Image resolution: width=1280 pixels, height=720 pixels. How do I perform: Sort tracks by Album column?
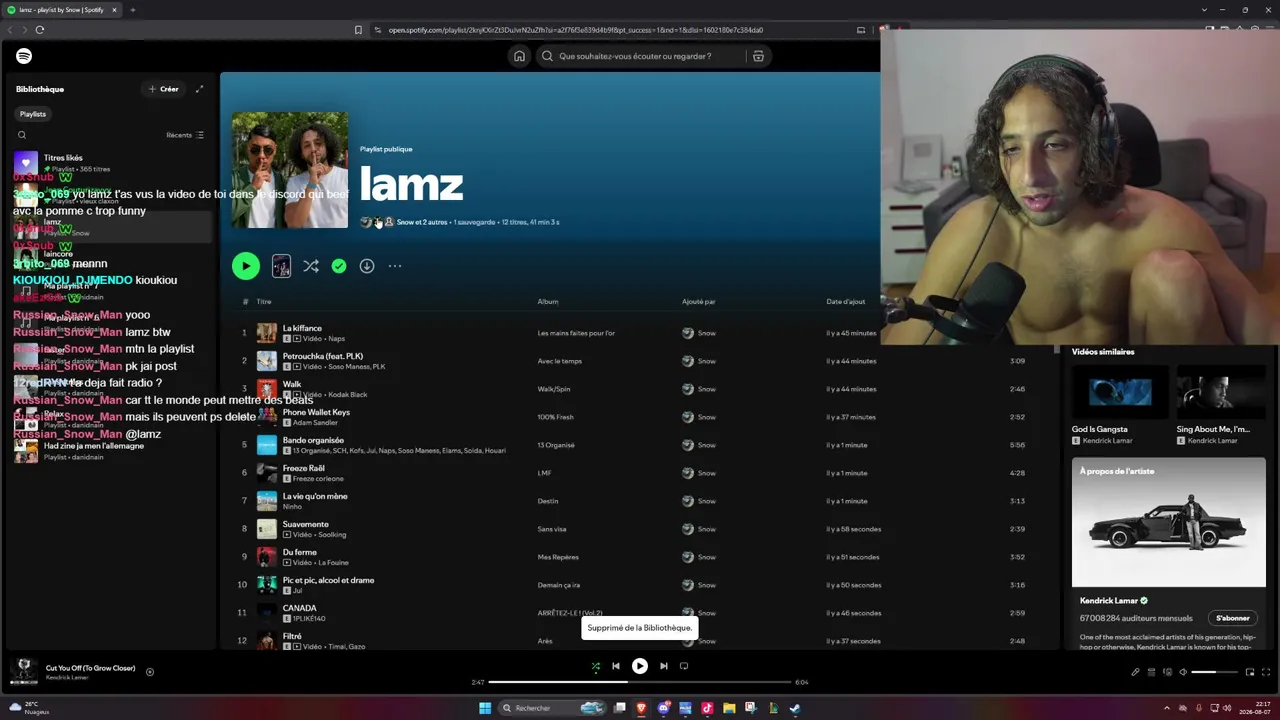pyautogui.click(x=548, y=301)
